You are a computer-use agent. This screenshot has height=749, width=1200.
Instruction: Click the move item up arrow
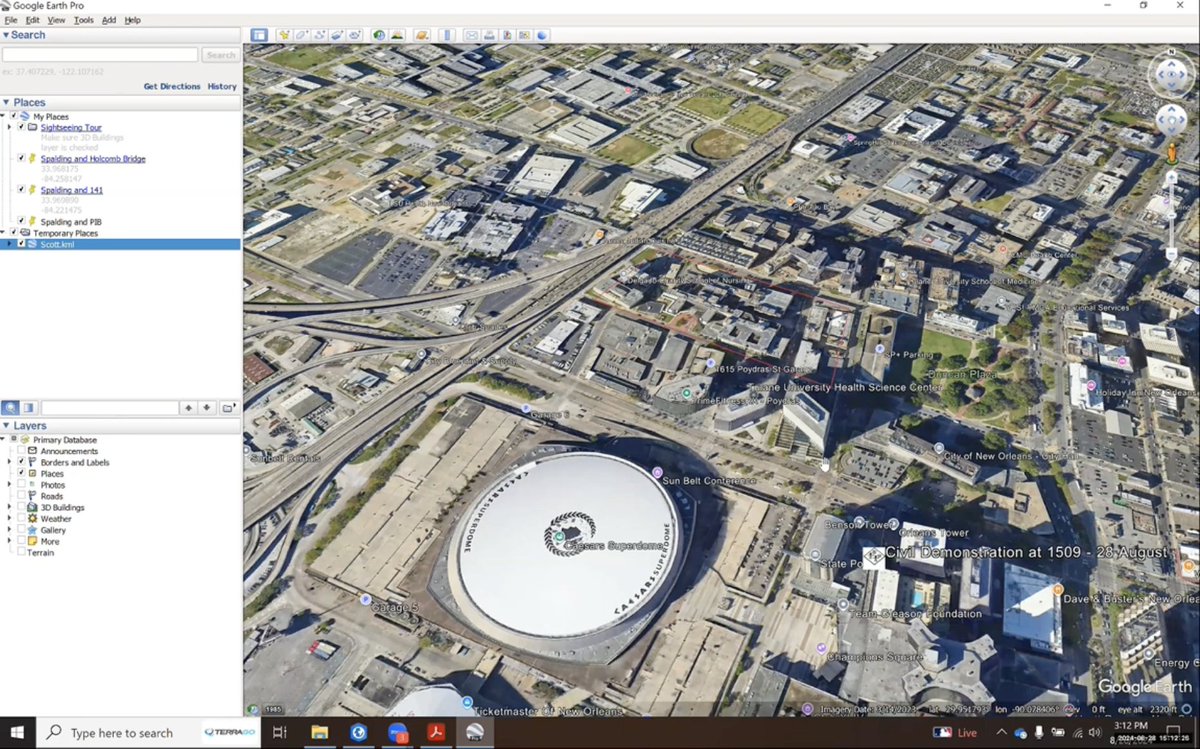point(188,407)
